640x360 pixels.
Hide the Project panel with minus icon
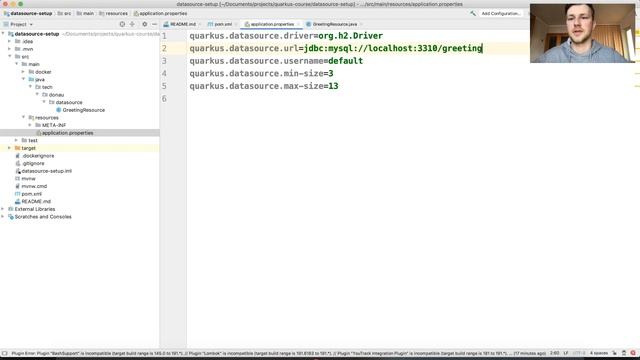pos(154,24)
